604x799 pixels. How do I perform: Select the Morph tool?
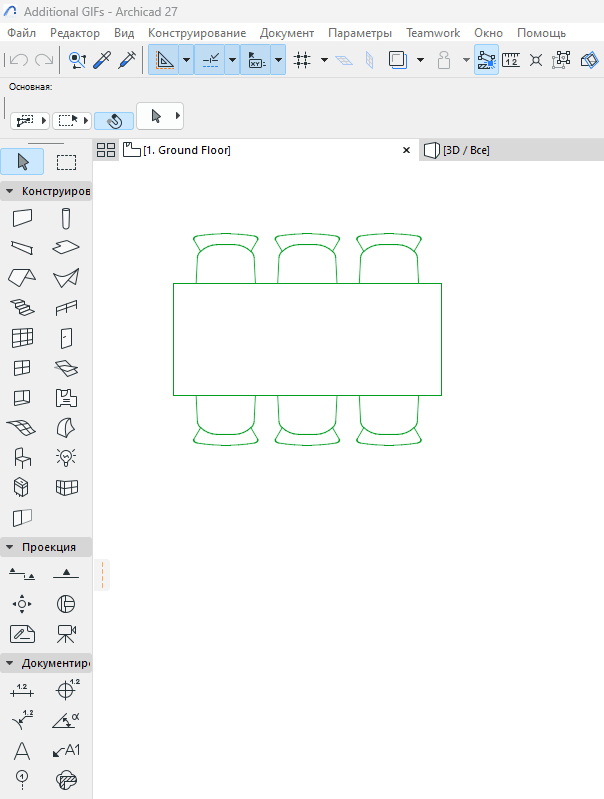66,428
